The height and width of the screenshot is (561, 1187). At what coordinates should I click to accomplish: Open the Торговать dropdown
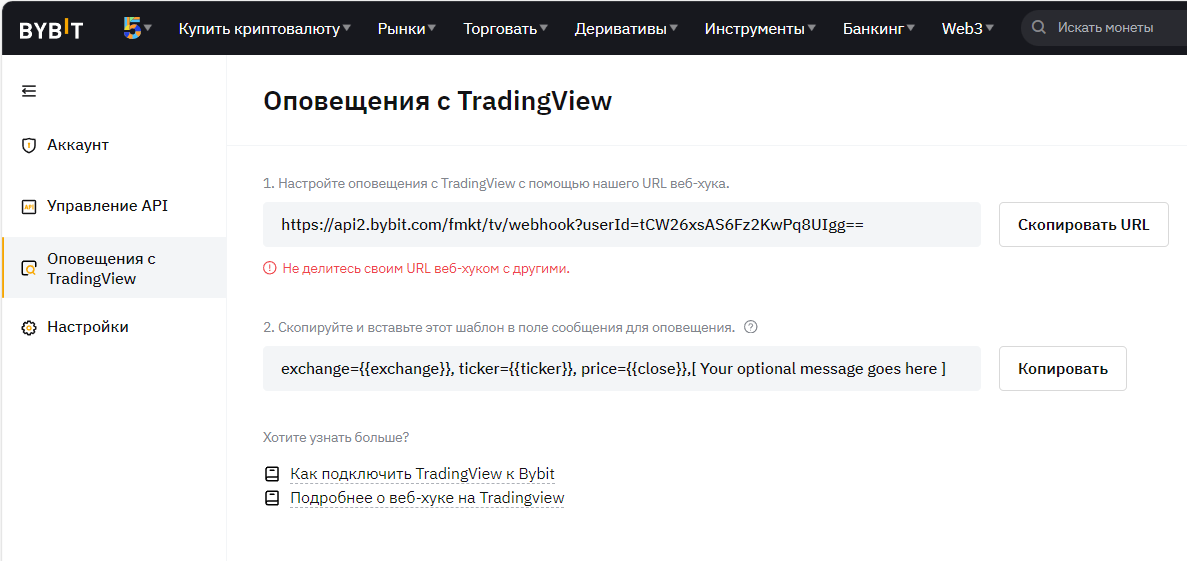pyautogui.click(x=506, y=29)
